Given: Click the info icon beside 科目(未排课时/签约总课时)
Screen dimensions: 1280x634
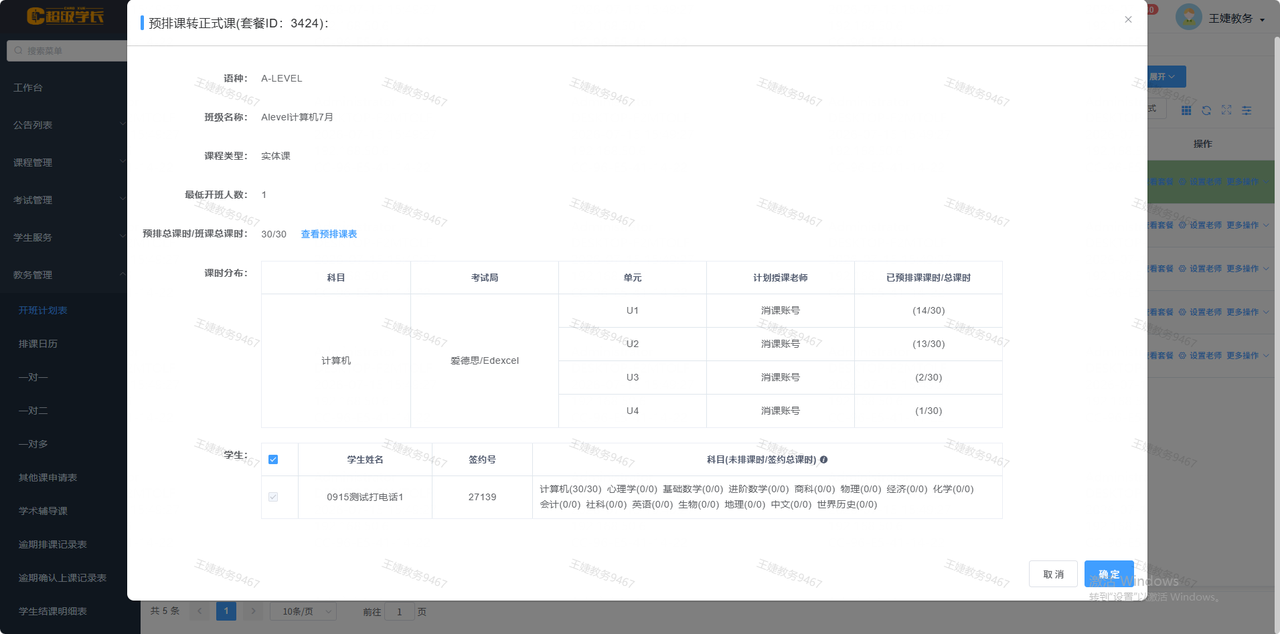Looking at the screenshot, I should point(824,460).
